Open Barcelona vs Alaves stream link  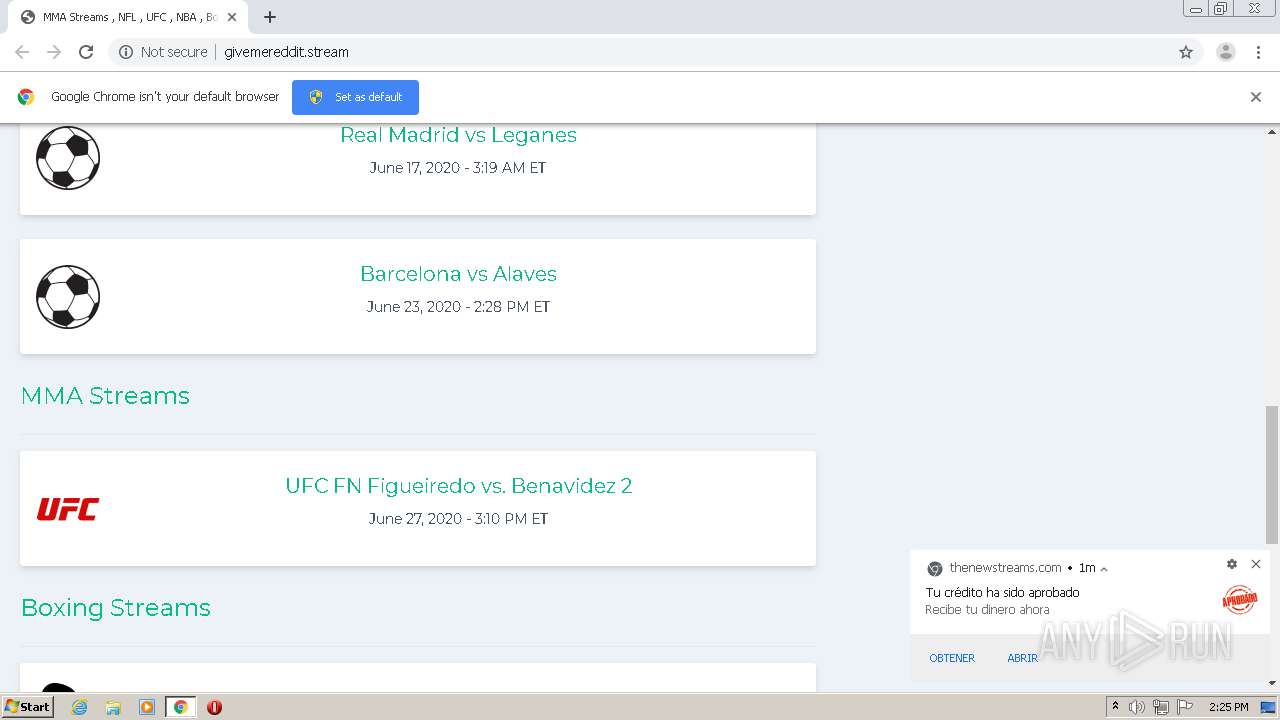click(x=458, y=274)
